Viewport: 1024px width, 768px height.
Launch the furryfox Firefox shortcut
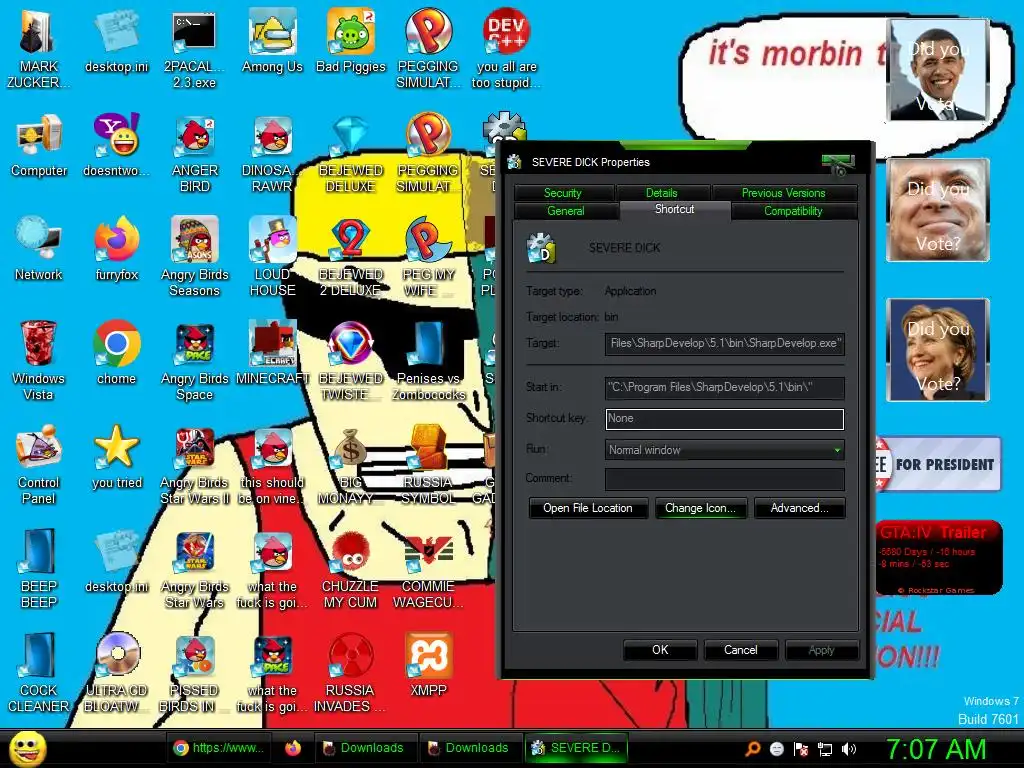pyautogui.click(x=117, y=249)
